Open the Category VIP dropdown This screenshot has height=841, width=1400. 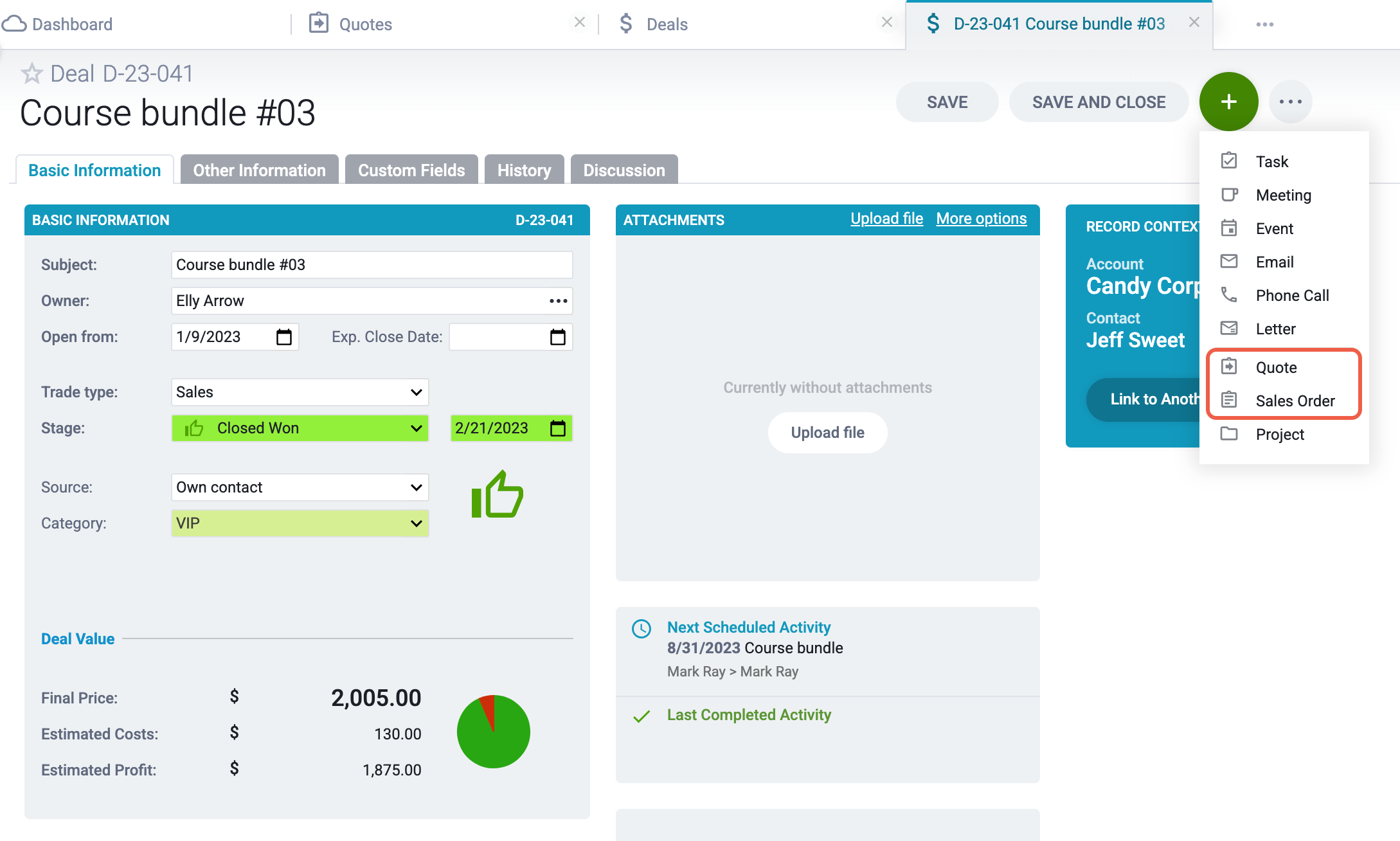click(x=300, y=523)
